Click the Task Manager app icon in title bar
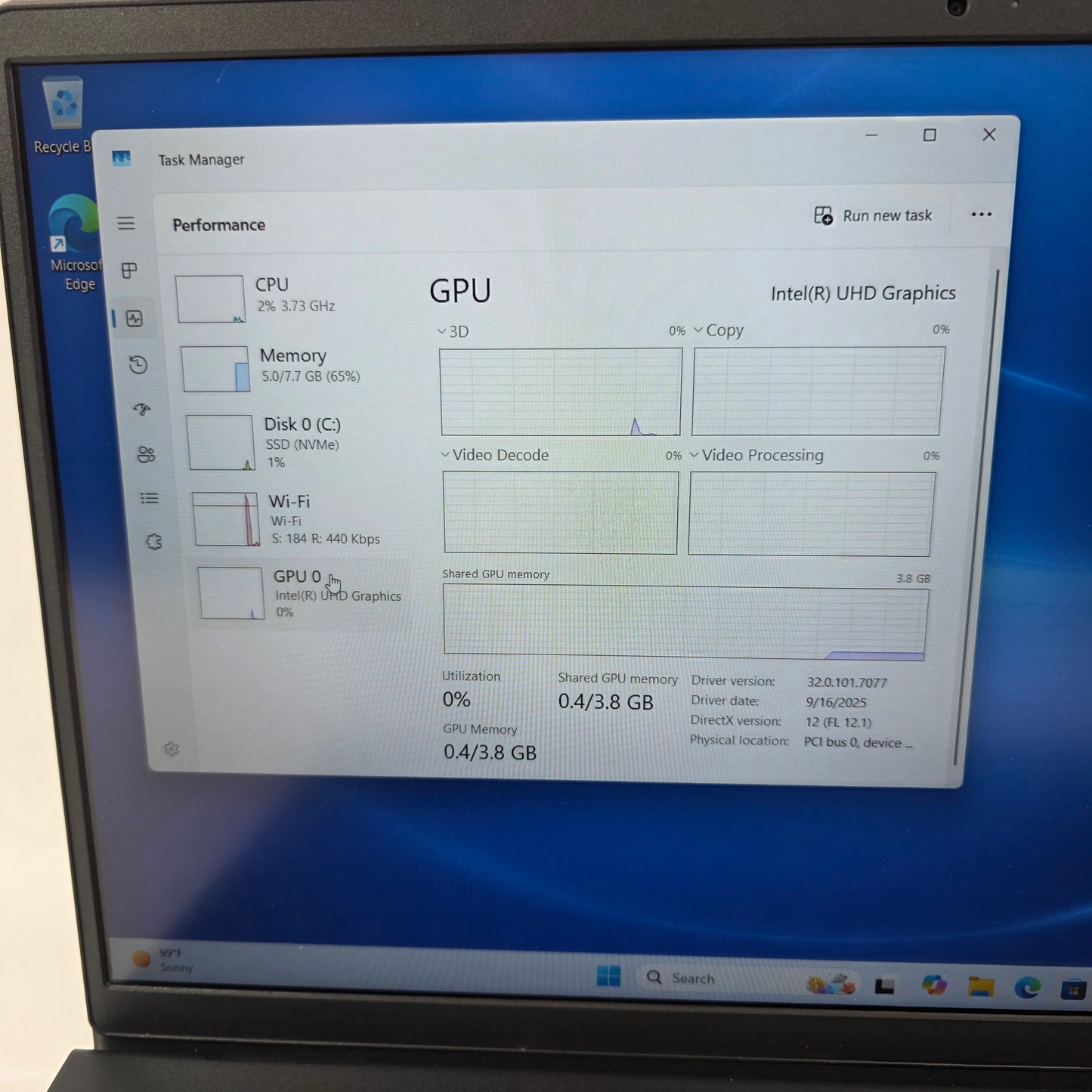 (122, 158)
